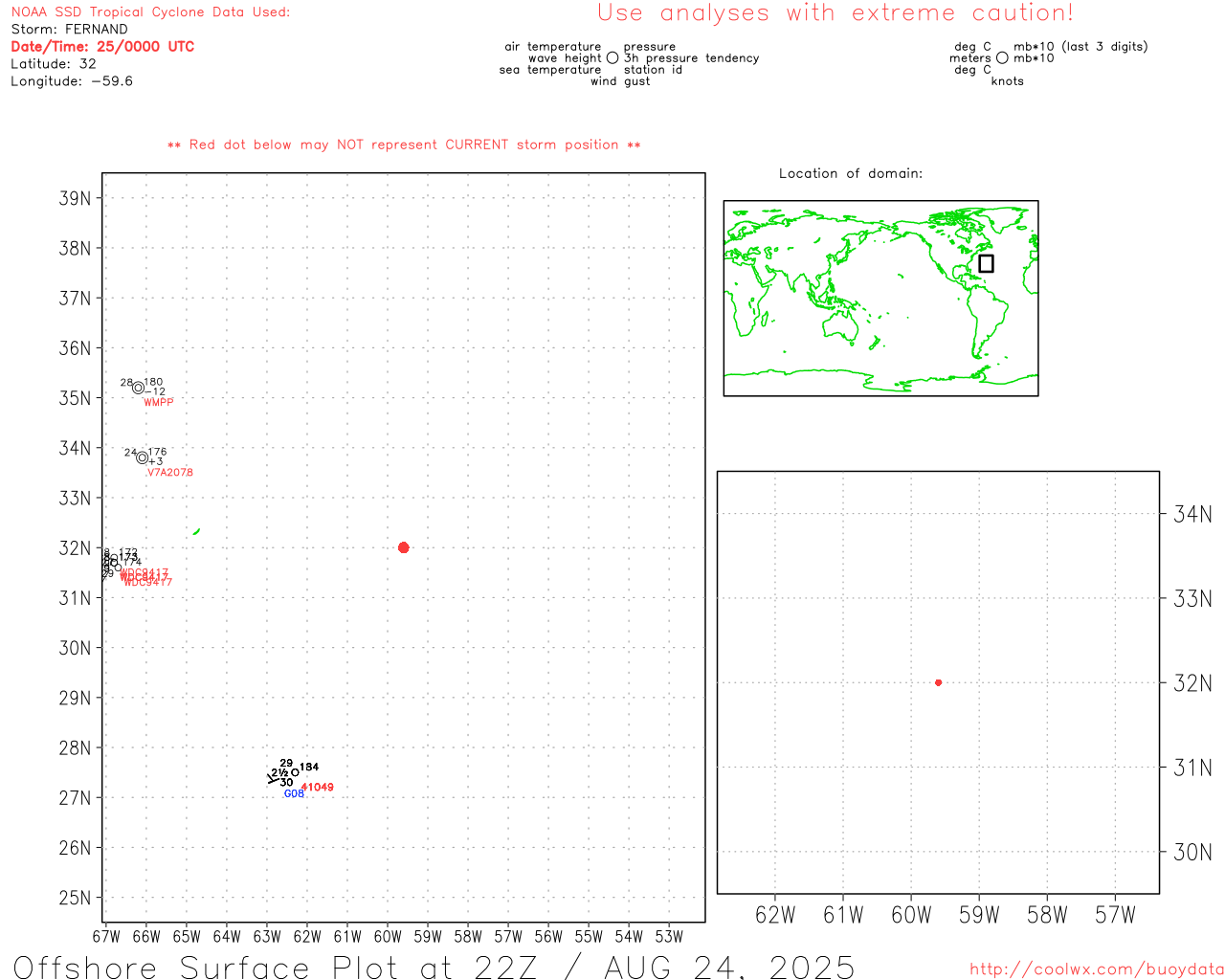Select the 41049 buoy id label
Image resolution: width=1225 pixels, height=980 pixels.
point(318,788)
